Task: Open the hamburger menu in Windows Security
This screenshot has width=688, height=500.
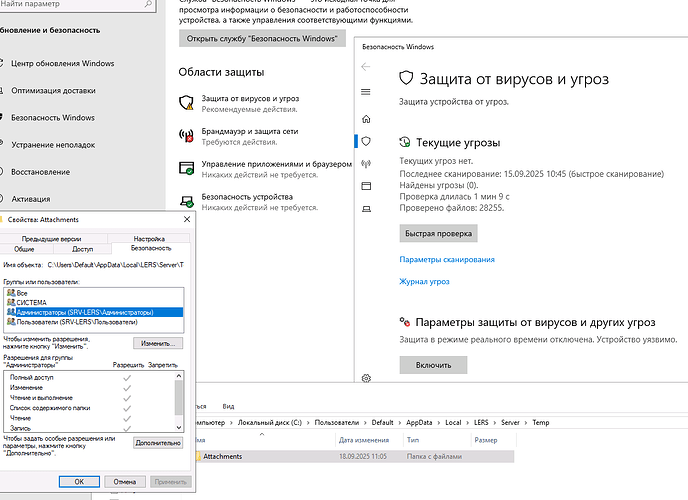Action: coord(366,90)
